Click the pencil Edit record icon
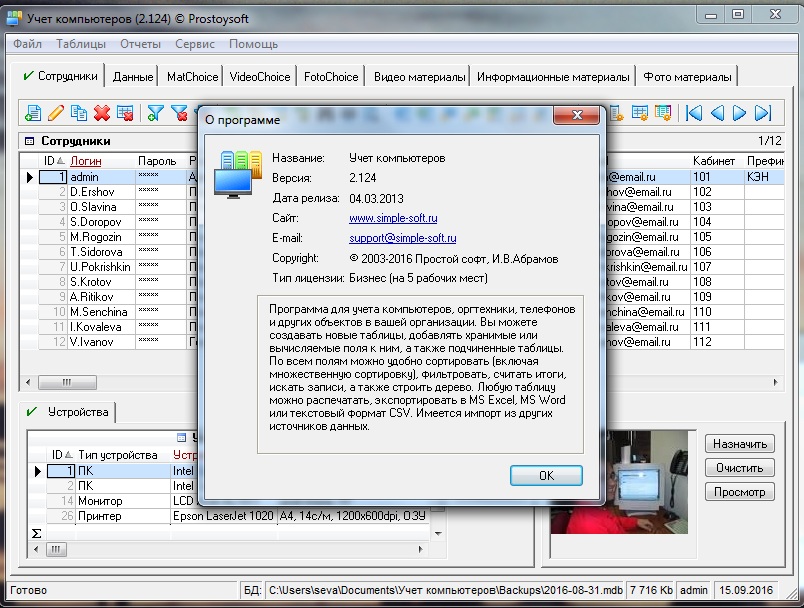804x608 pixels. click(56, 113)
